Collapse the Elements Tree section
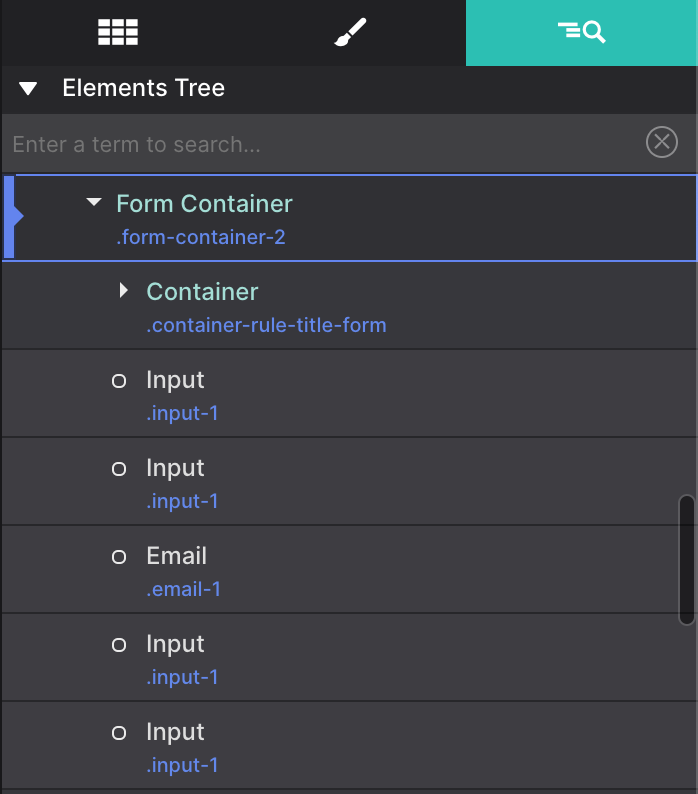Viewport: 698px width, 794px height. point(28,89)
